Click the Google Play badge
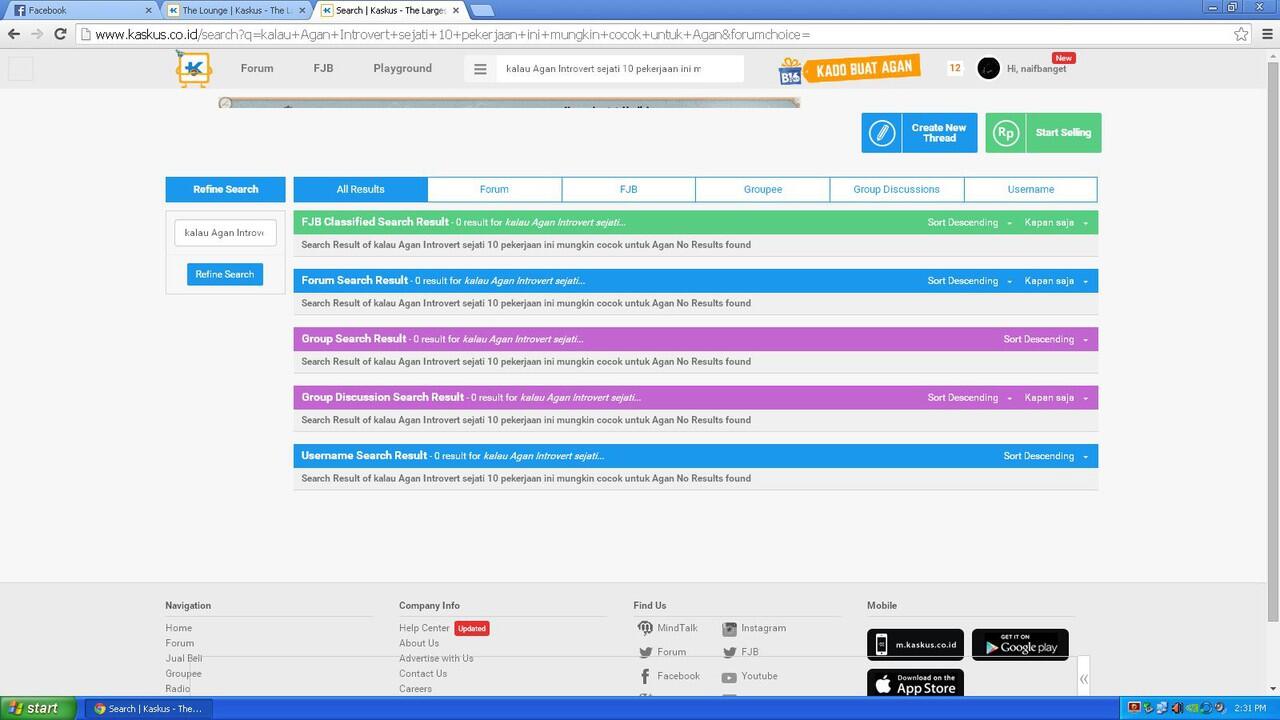 point(1020,645)
